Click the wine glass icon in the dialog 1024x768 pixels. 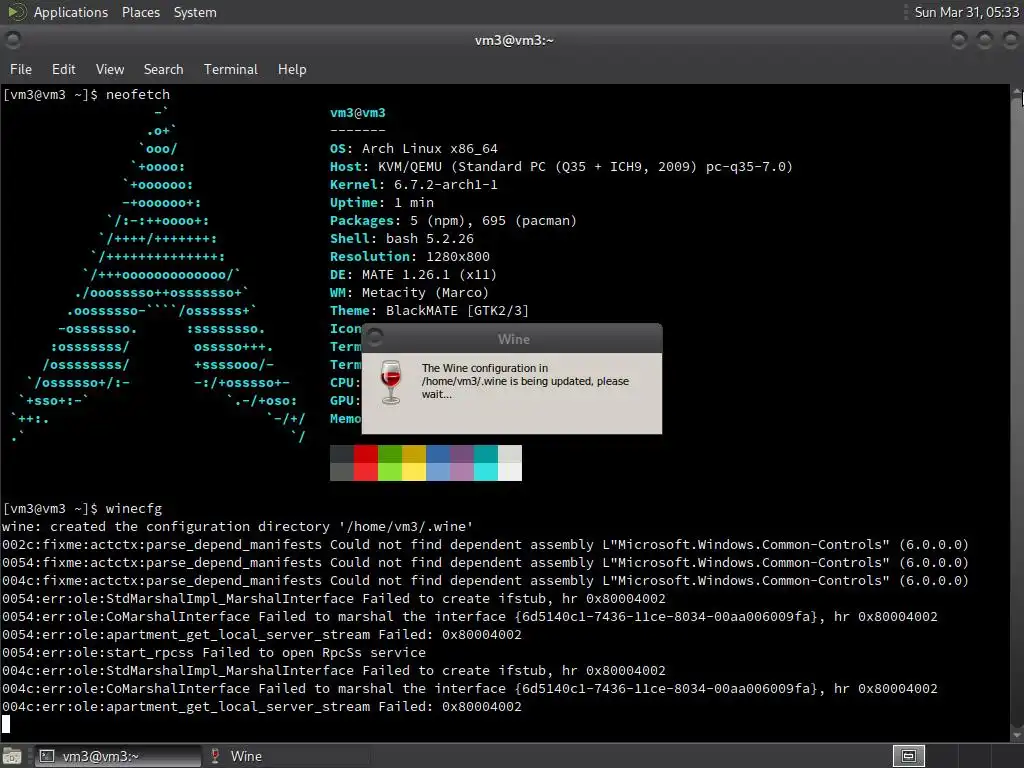(x=391, y=382)
